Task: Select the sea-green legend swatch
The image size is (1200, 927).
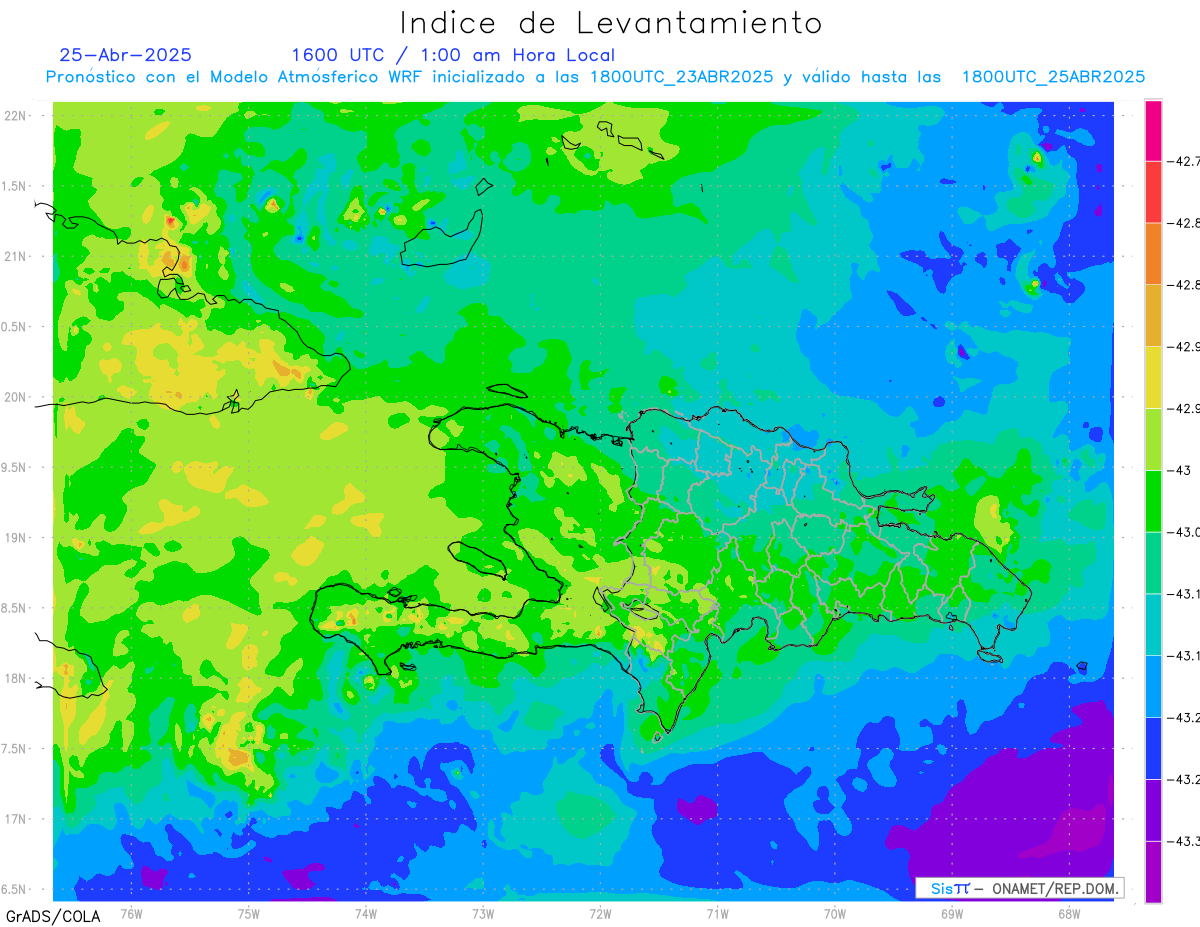Action: (x=1153, y=562)
